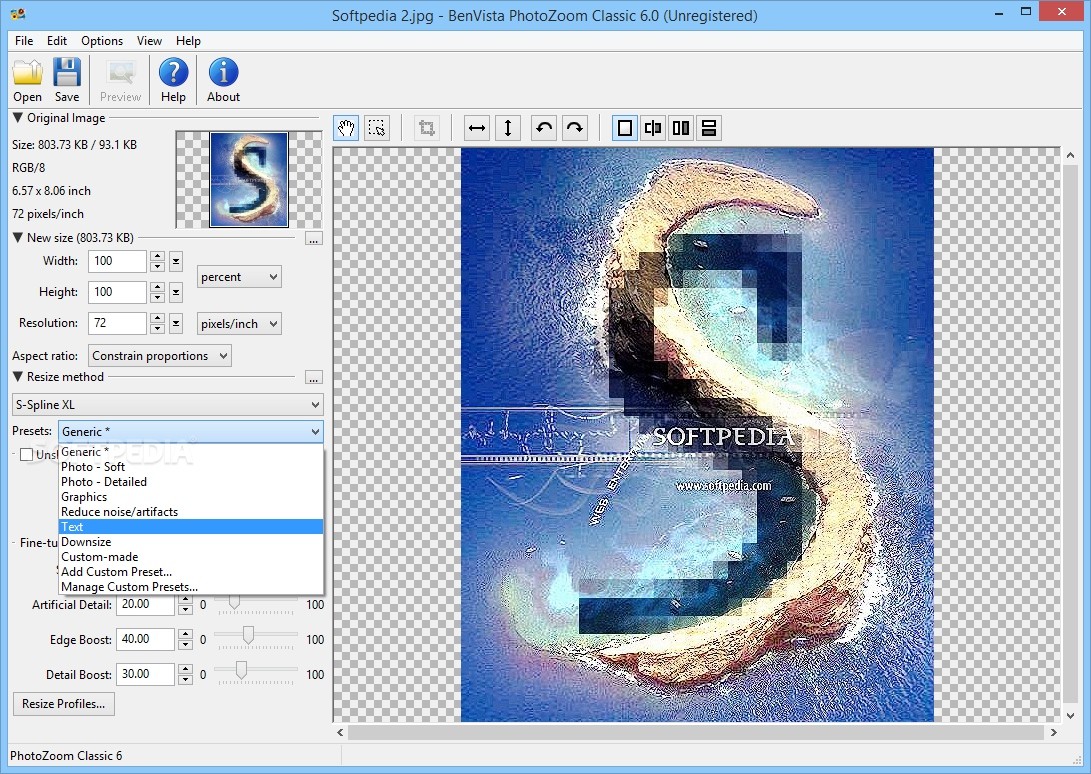Select the Hand pan tool
This screenshot has height=774, width=1091.
(x=346, y=128)
